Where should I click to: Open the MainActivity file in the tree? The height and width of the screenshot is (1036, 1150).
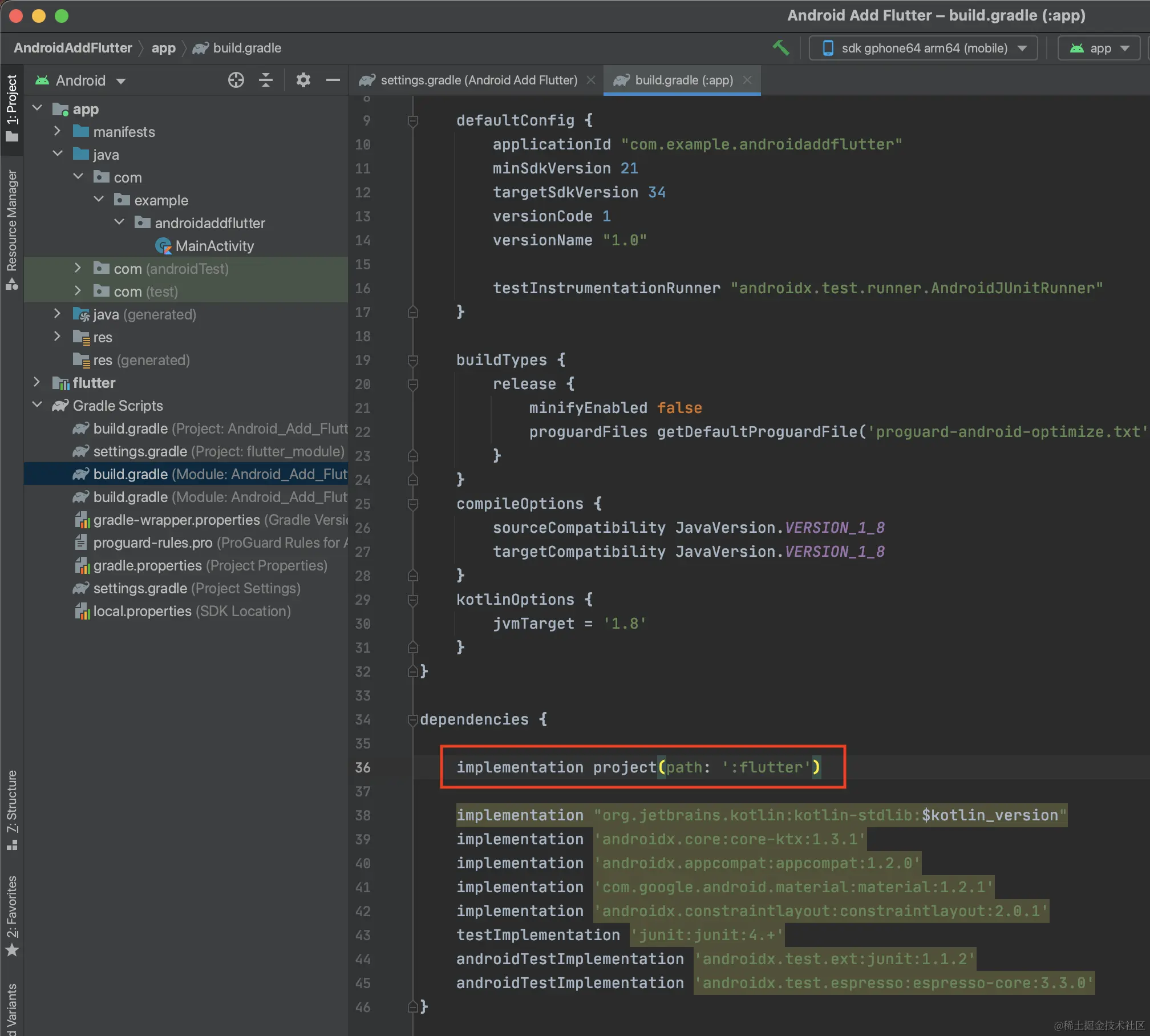pyautogui.click(x=214, y=246)
